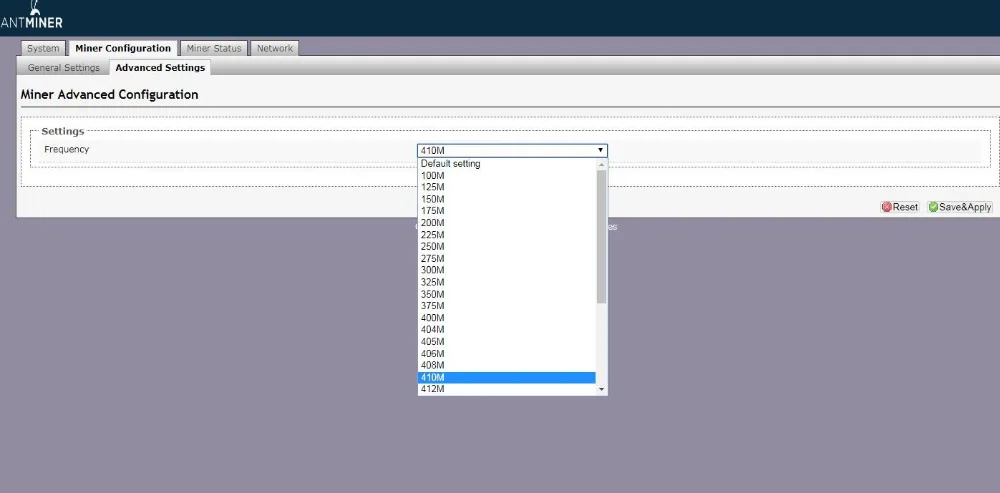Viewport: 1000px width, 493px height.
Task: Pick 375M from the list
Action: 507,305
